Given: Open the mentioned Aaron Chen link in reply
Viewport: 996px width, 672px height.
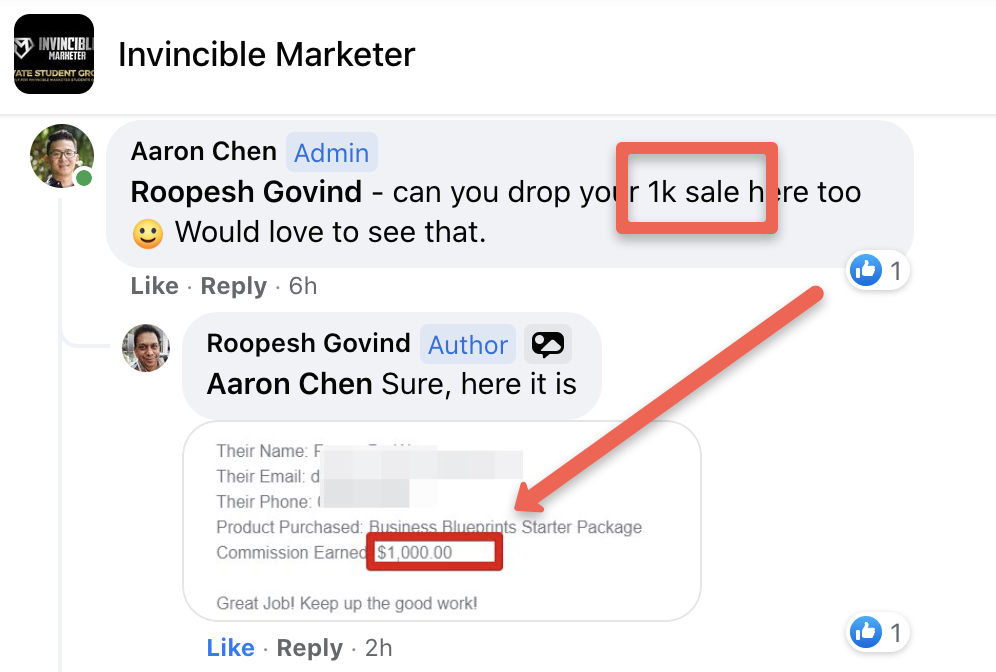Looking at the screenshot, I should [x=290, y=384].
